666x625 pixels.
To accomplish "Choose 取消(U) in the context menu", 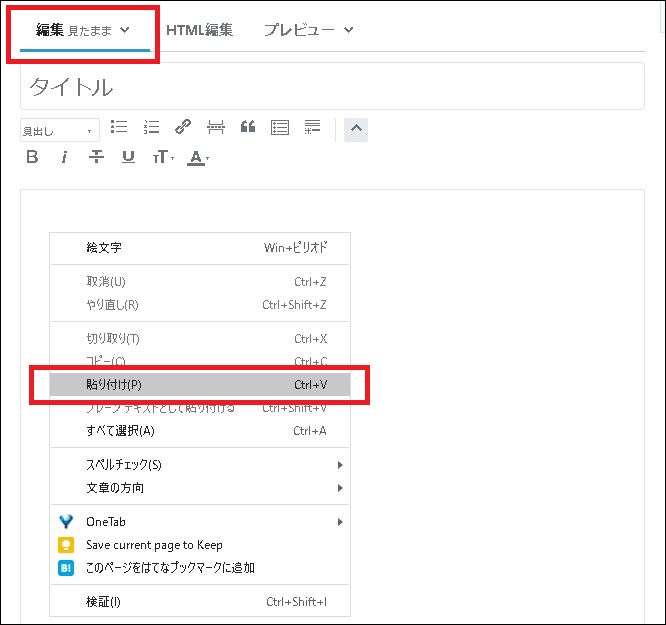I will 200,282.
